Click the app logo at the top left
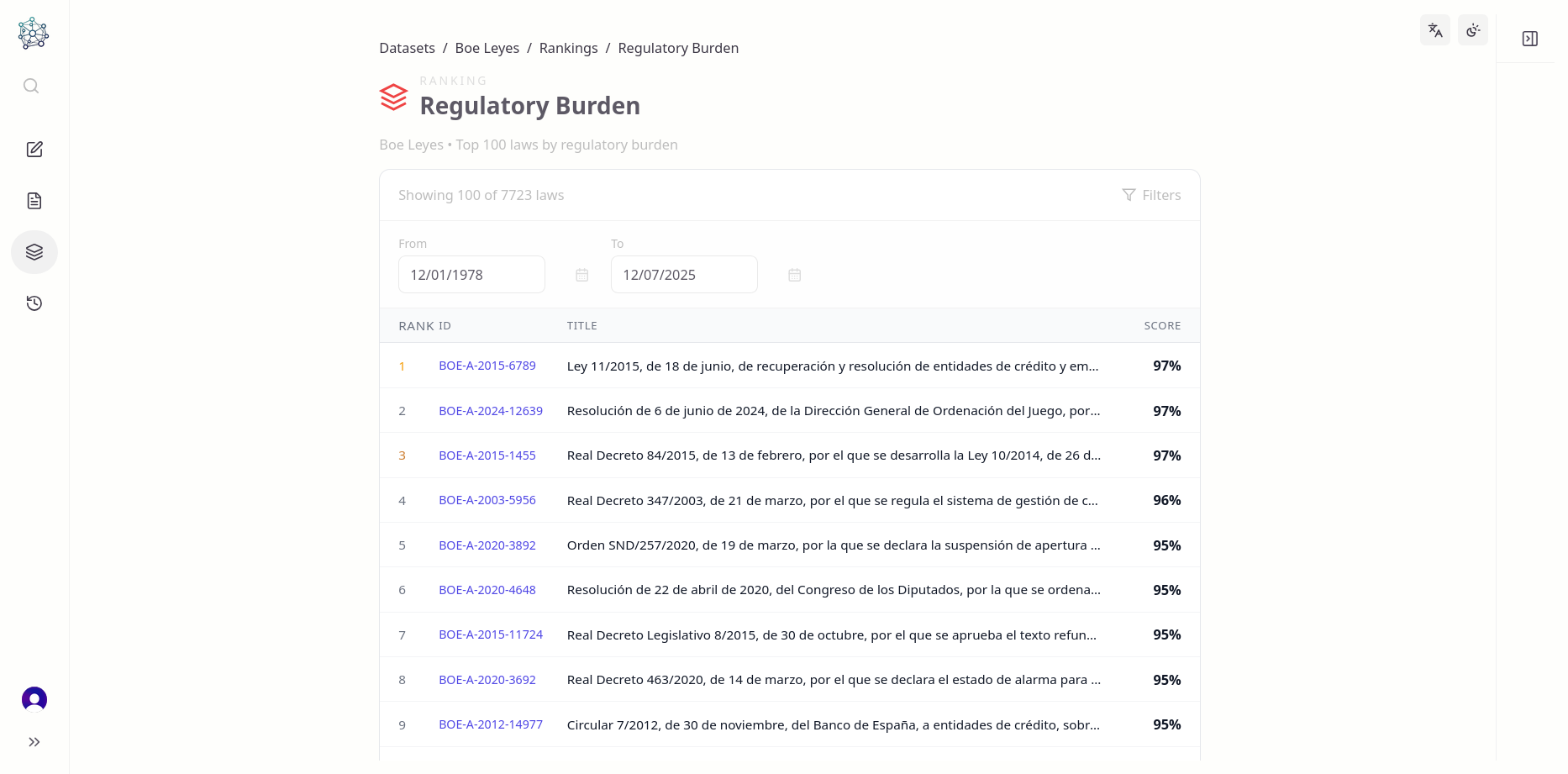 33,33
